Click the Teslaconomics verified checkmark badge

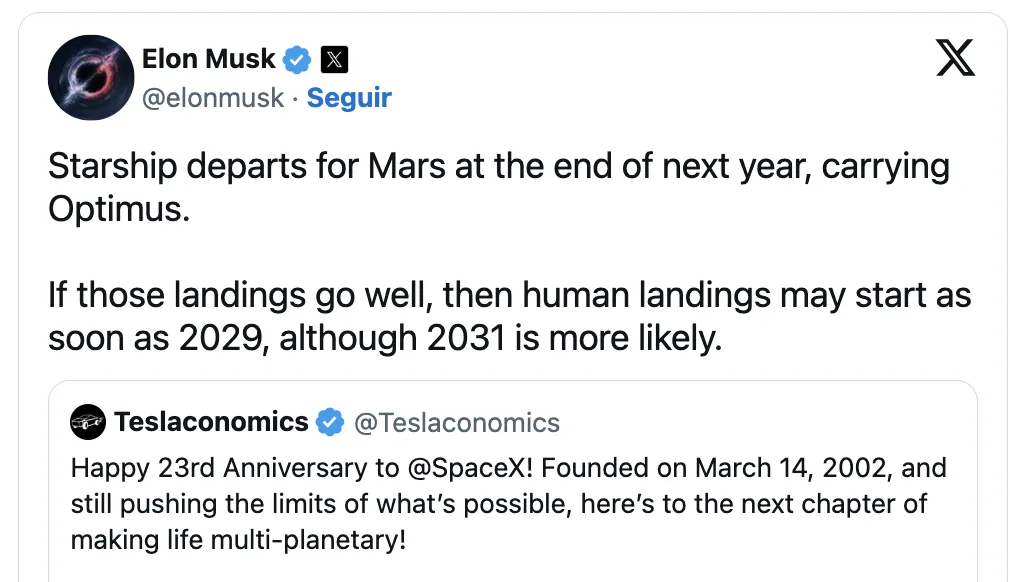pos(329,423)
